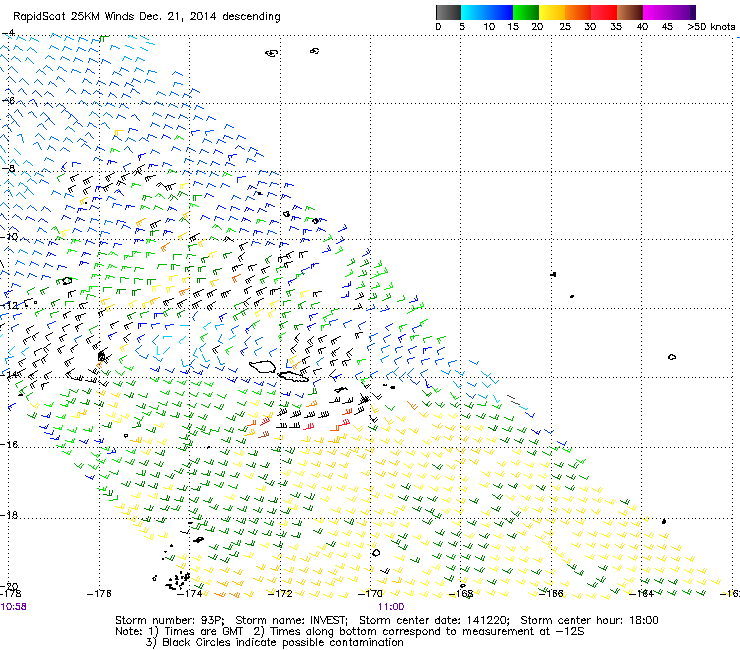
Task: Click the island cluster near -174, -20
Action: [178, 581]
